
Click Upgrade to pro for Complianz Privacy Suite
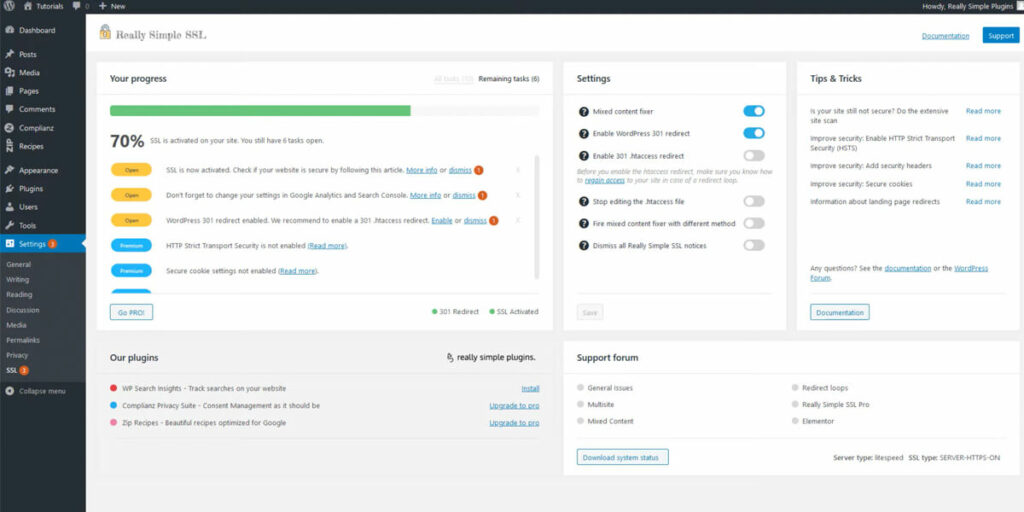point(515,406)
